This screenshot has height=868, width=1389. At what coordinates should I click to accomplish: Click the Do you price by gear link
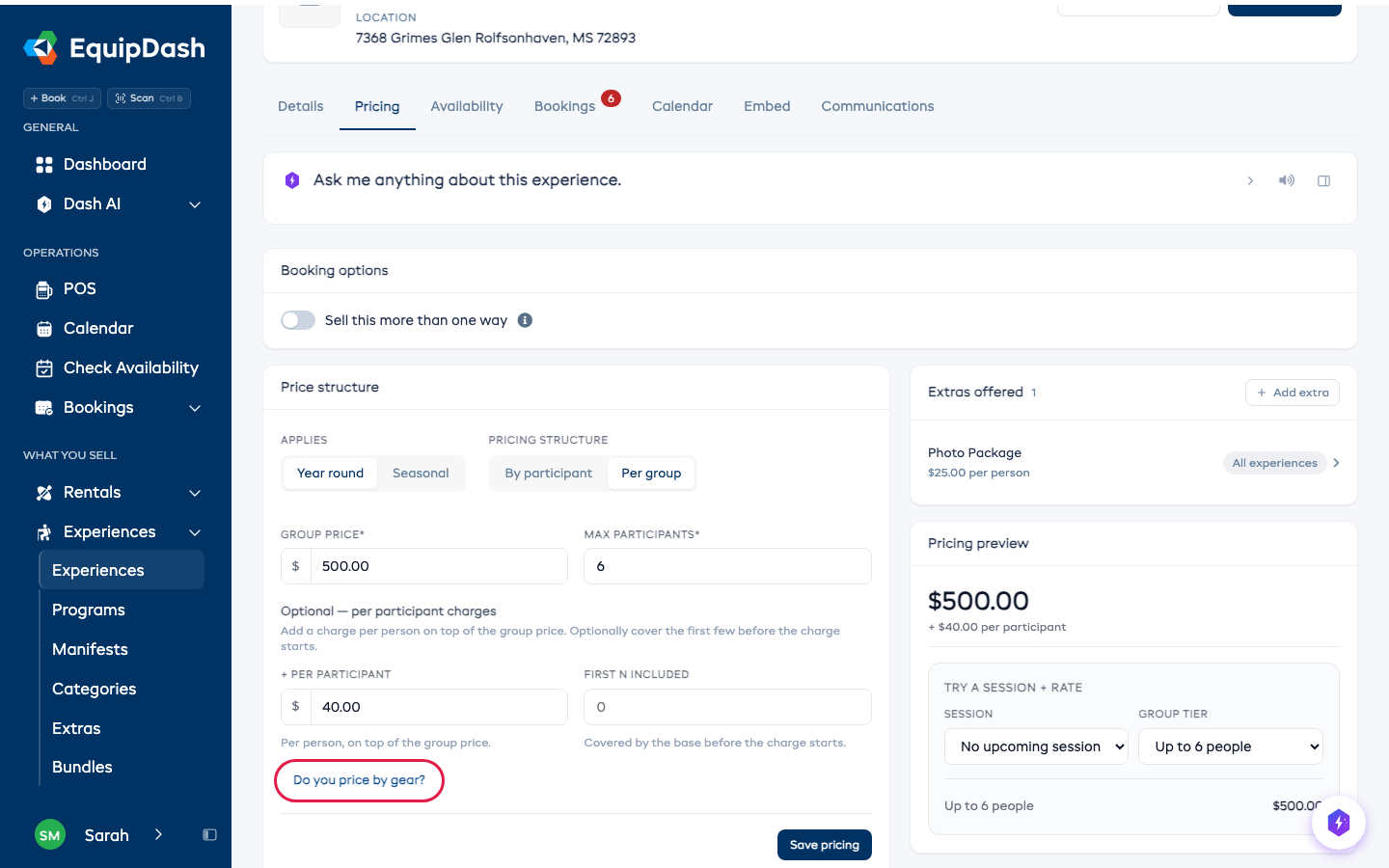point(359,780)
